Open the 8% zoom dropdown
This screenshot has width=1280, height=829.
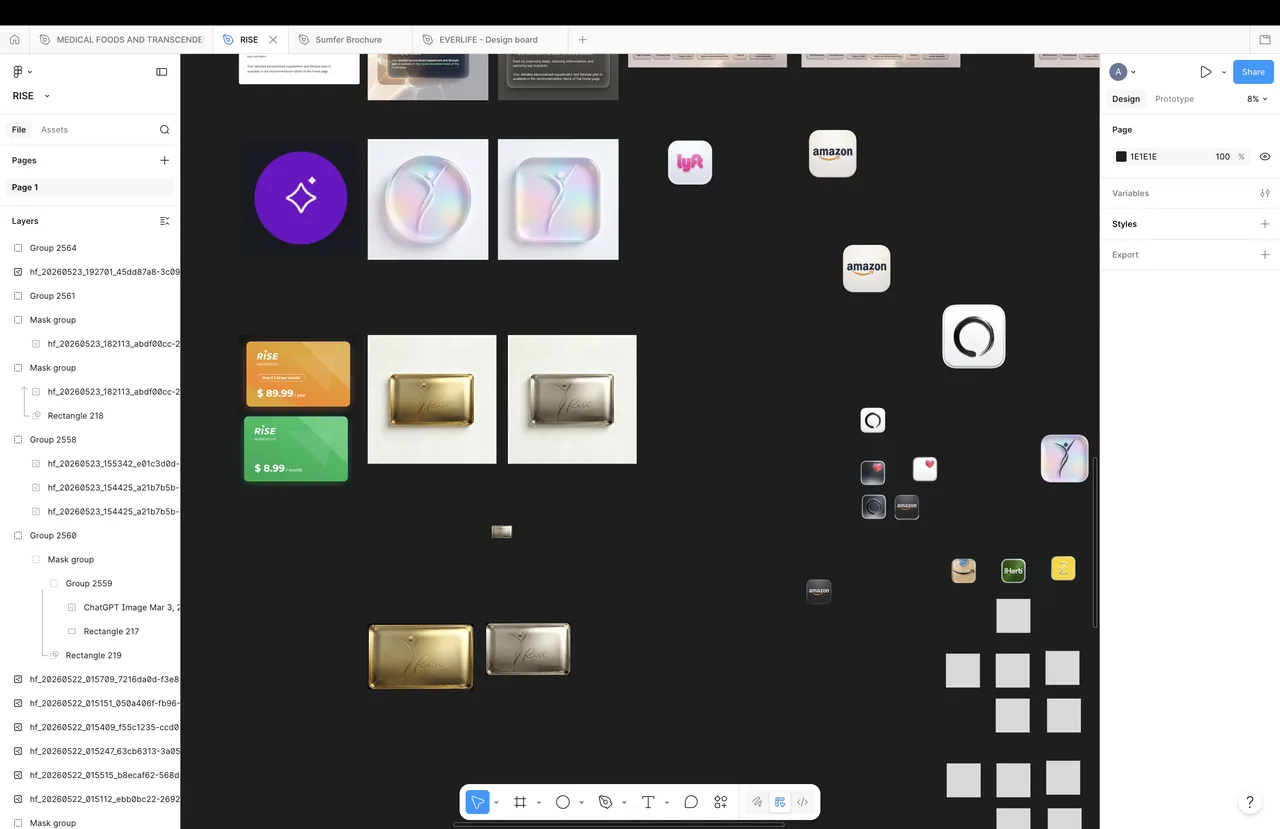(x=1257, y=99)
